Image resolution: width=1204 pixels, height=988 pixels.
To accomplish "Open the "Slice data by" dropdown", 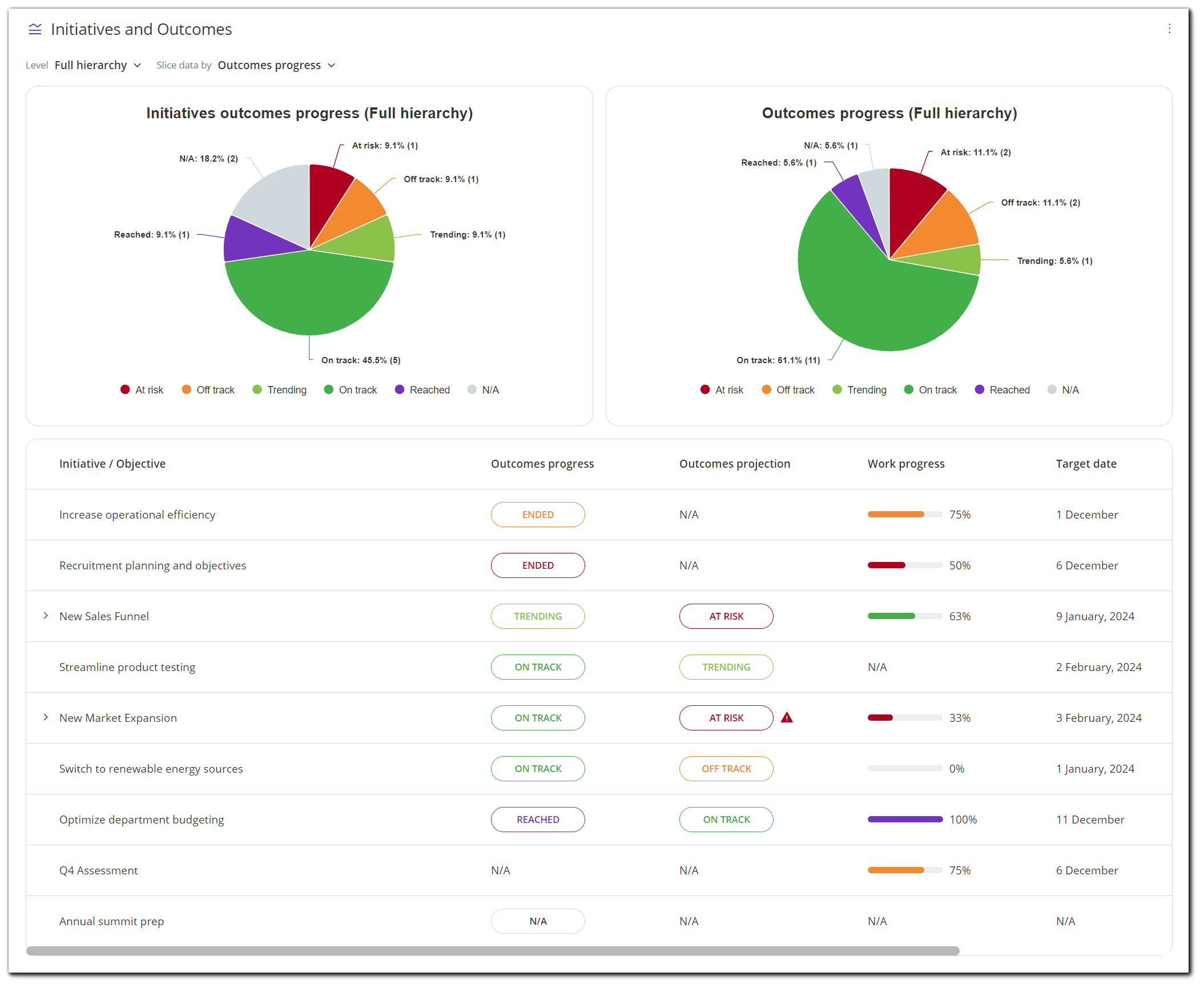I will coord(276,65).
